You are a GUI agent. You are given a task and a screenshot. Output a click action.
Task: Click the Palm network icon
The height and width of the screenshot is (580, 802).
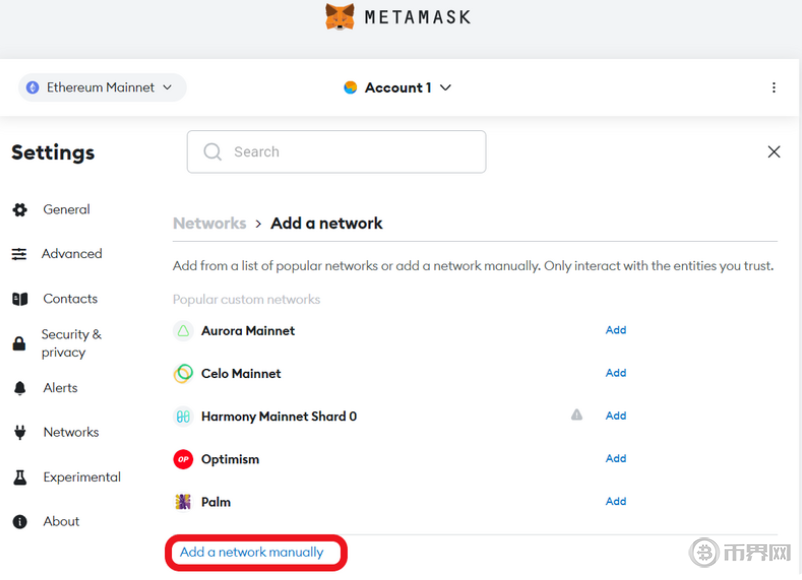coord(183,502)
